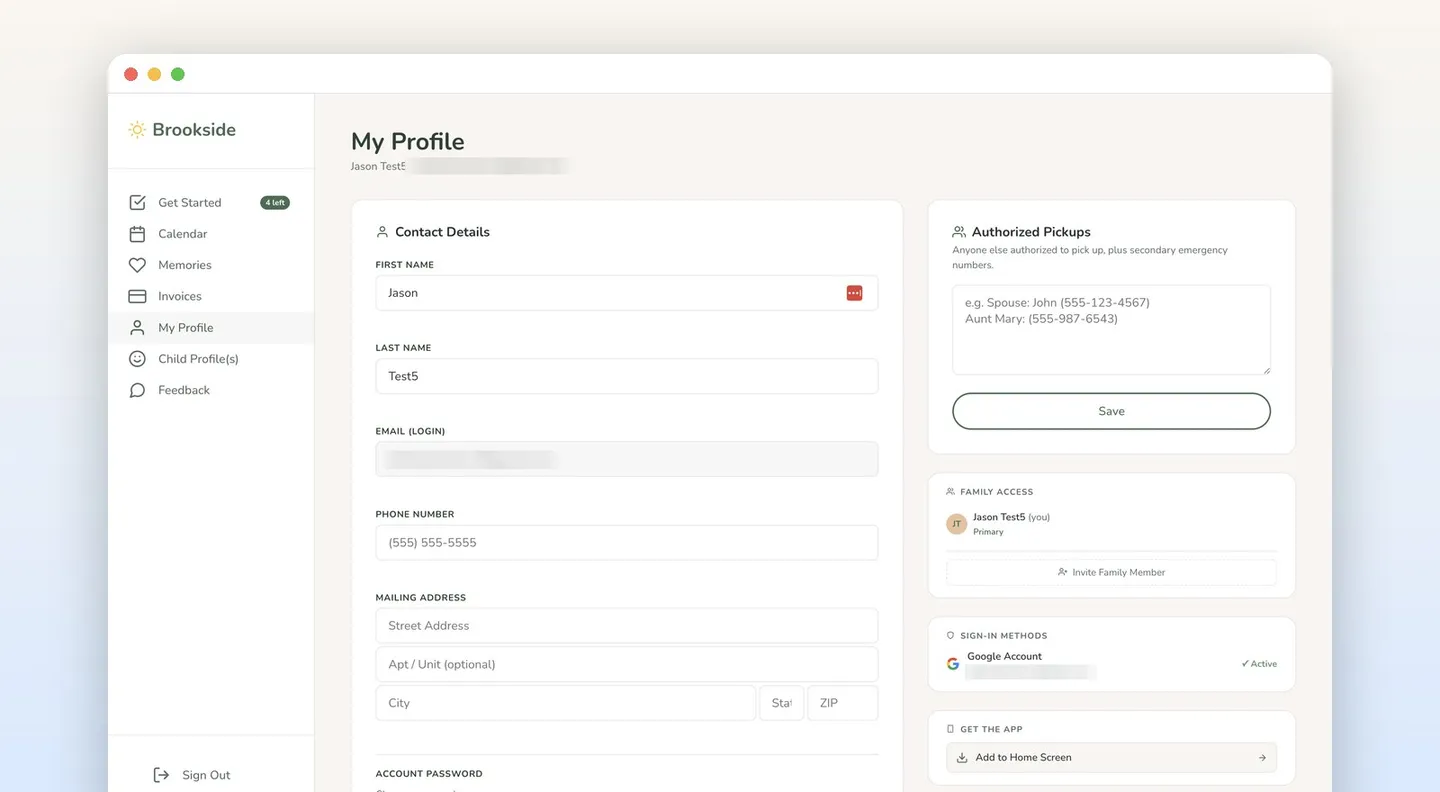Image resolution: width=1440 pixels, height=792 pixels.
Task: Click the First Name field
Action: pos(627,293)
